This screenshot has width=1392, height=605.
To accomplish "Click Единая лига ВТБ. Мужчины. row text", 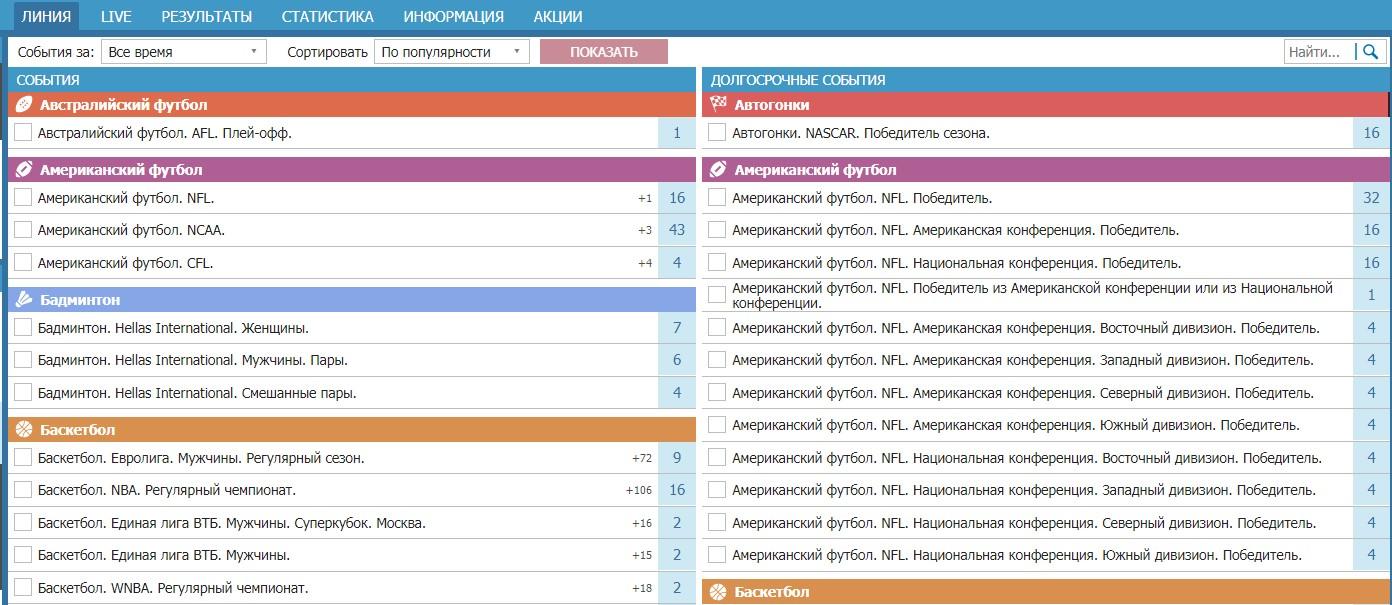I will [164, 555].
